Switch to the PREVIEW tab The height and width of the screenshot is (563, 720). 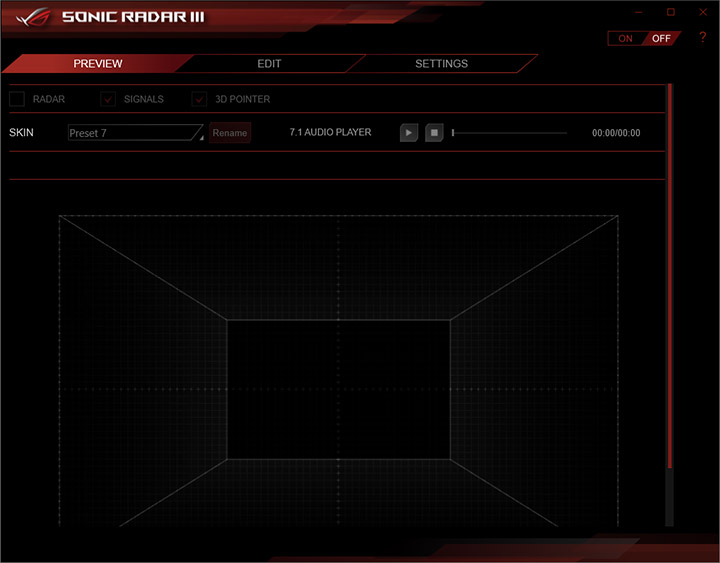pos(98,63)
